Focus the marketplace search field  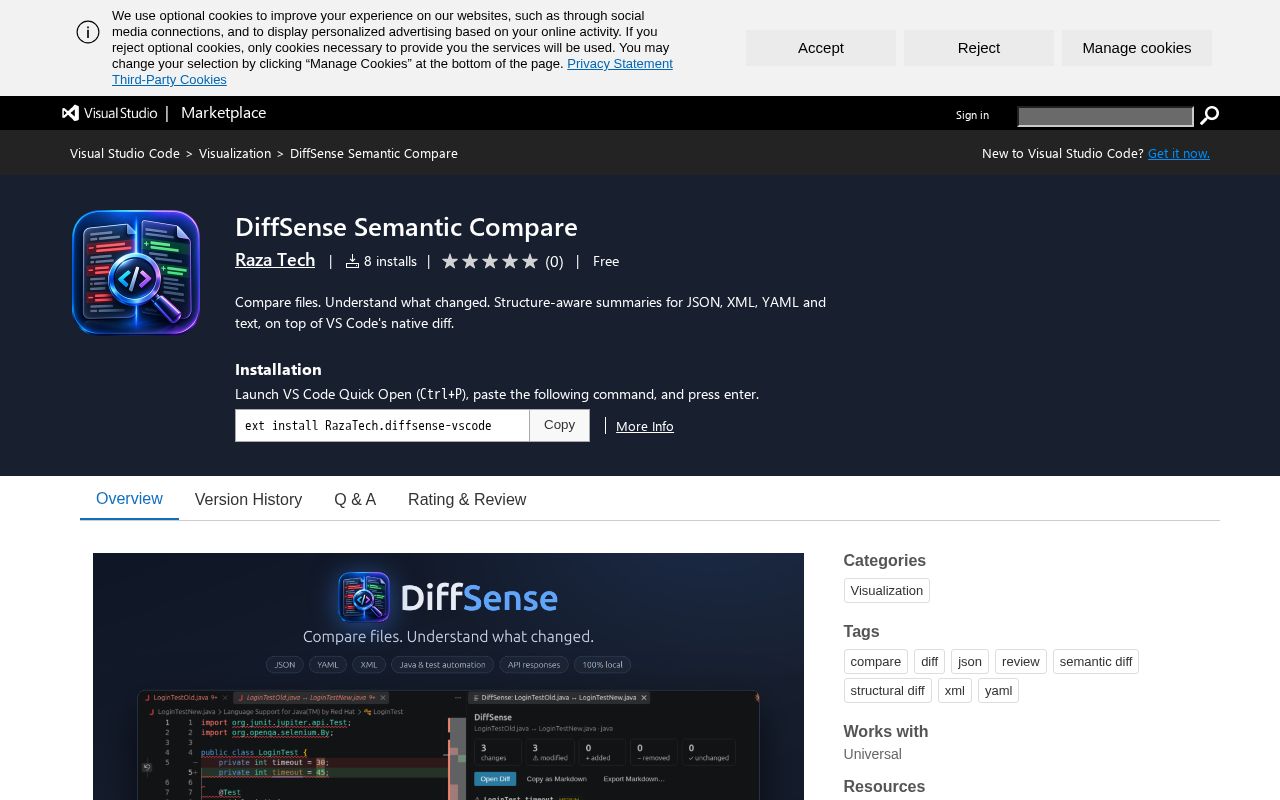pos(1105,117)
